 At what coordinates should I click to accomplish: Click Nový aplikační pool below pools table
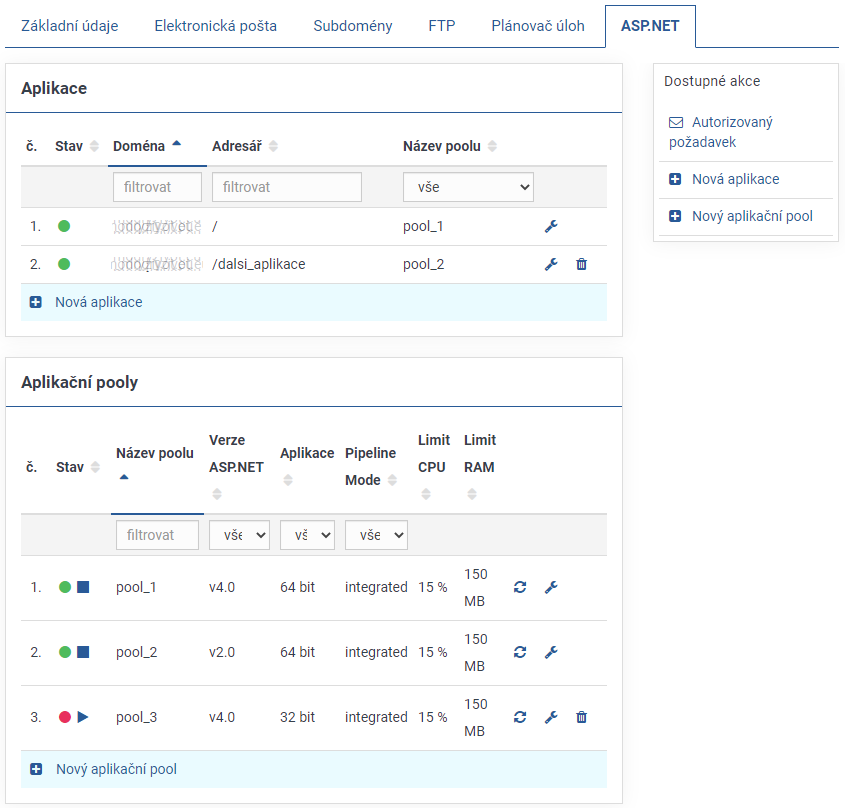115,769
